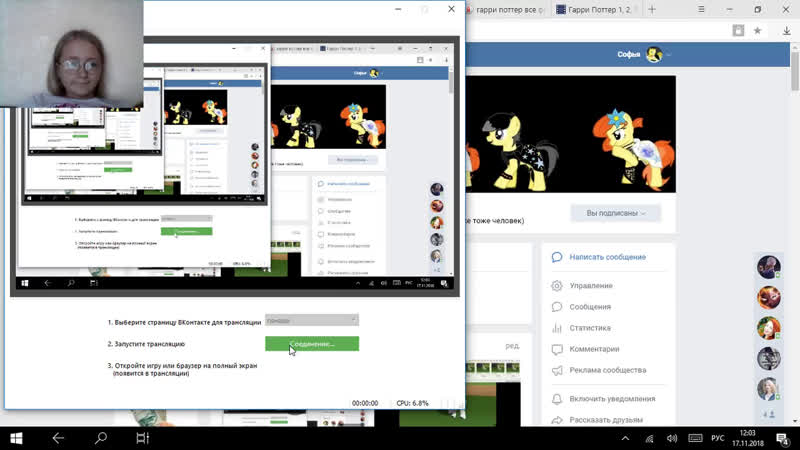The height and width of the screenshot is (450, 800).
Task: Click the bookmarks panel icon in the browser toolbar
Action: click(738, 31)
